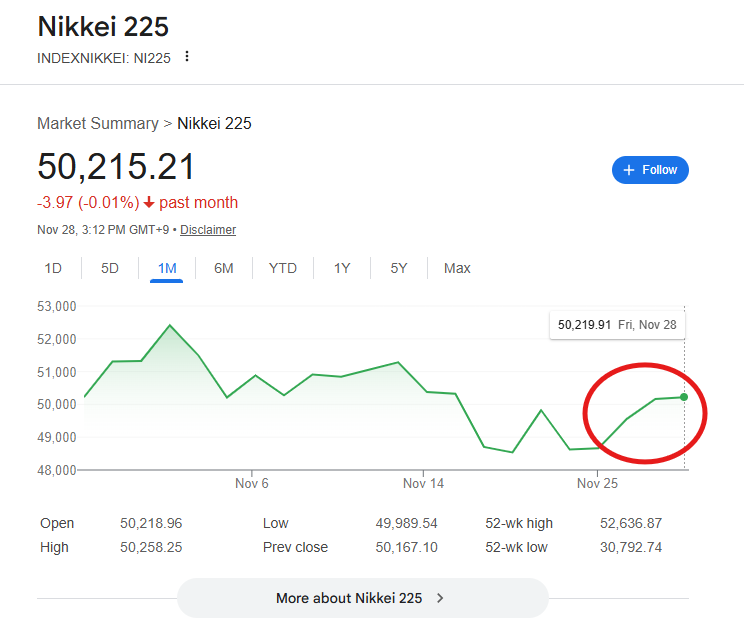Click the red down arrow beside past month

149,203
